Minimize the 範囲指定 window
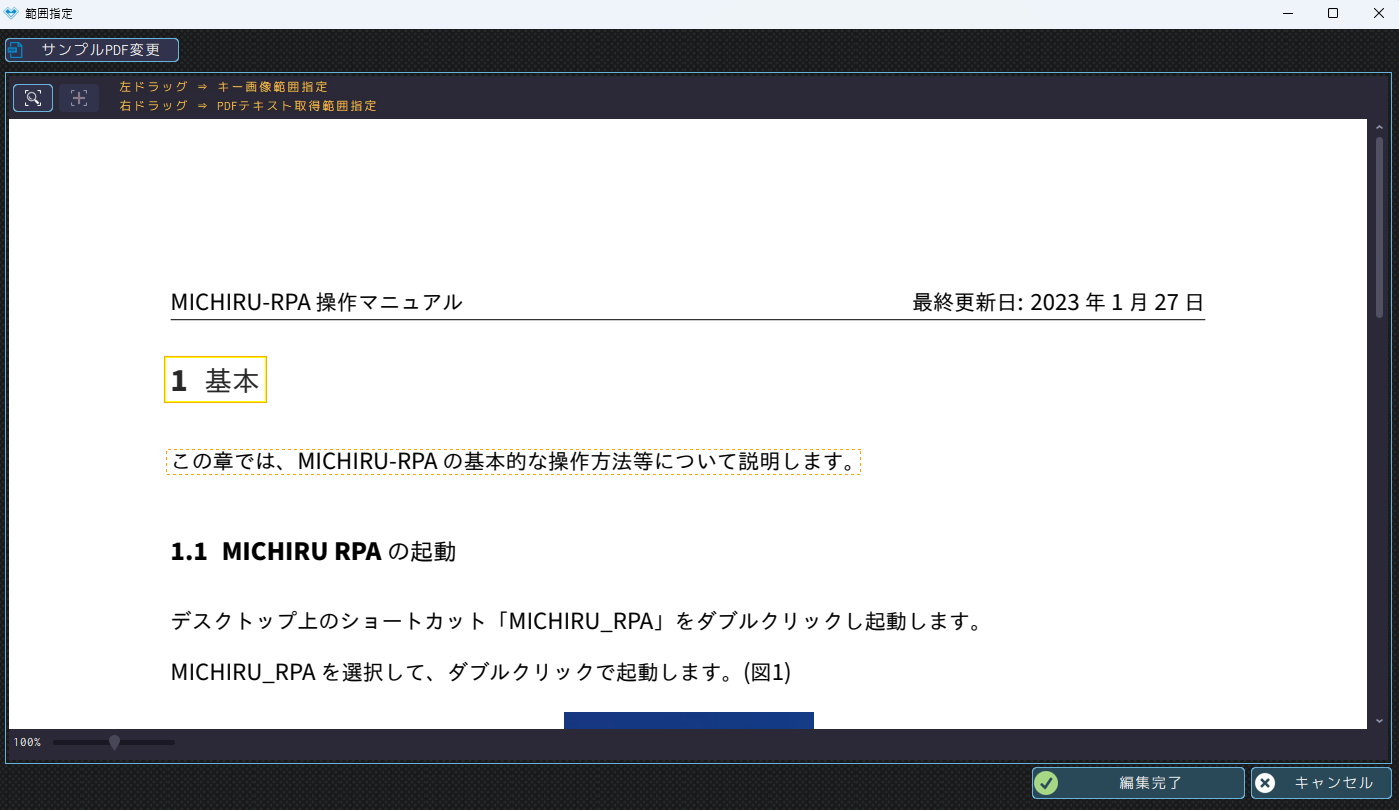 pyautogui.click(x=1286, y=14)
